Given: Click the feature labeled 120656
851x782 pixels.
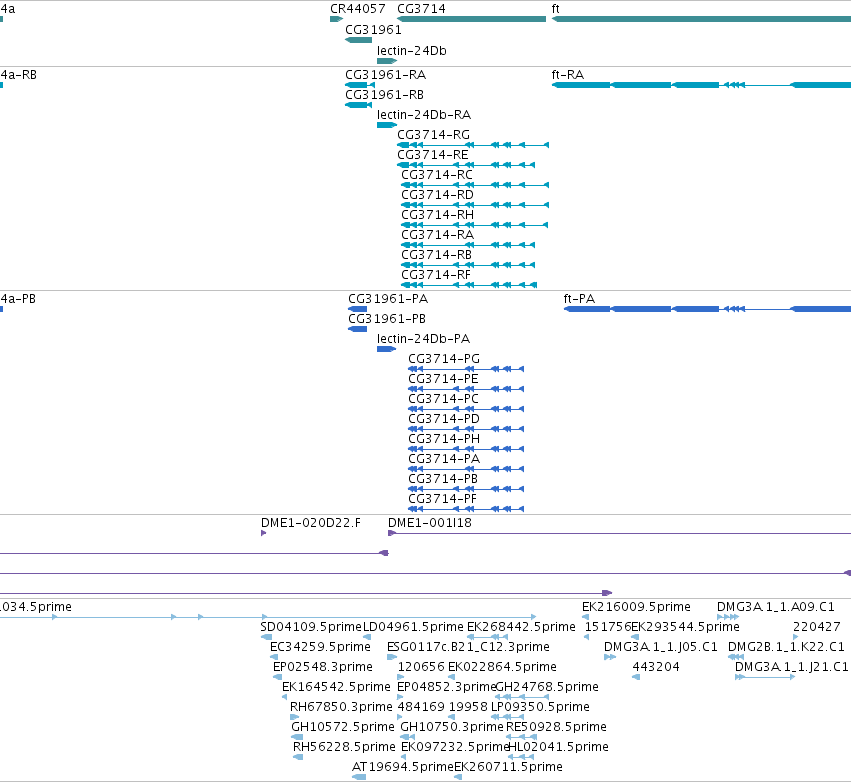Looking at the screenshot, I should pos(401,677).
